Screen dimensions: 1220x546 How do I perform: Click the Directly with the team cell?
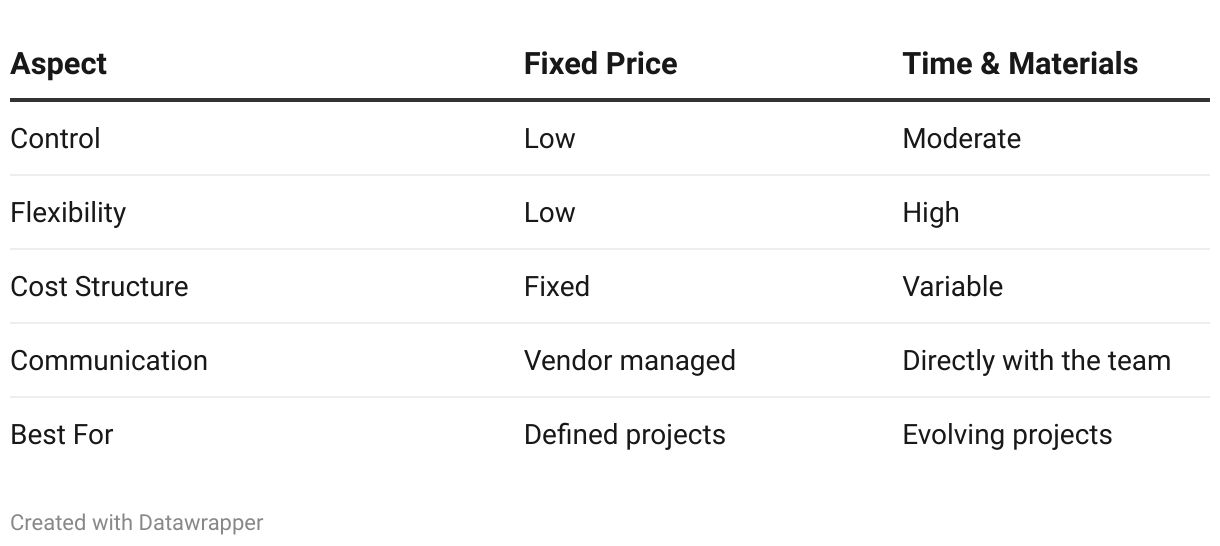pyautogui.click(x=1036, y=360)
